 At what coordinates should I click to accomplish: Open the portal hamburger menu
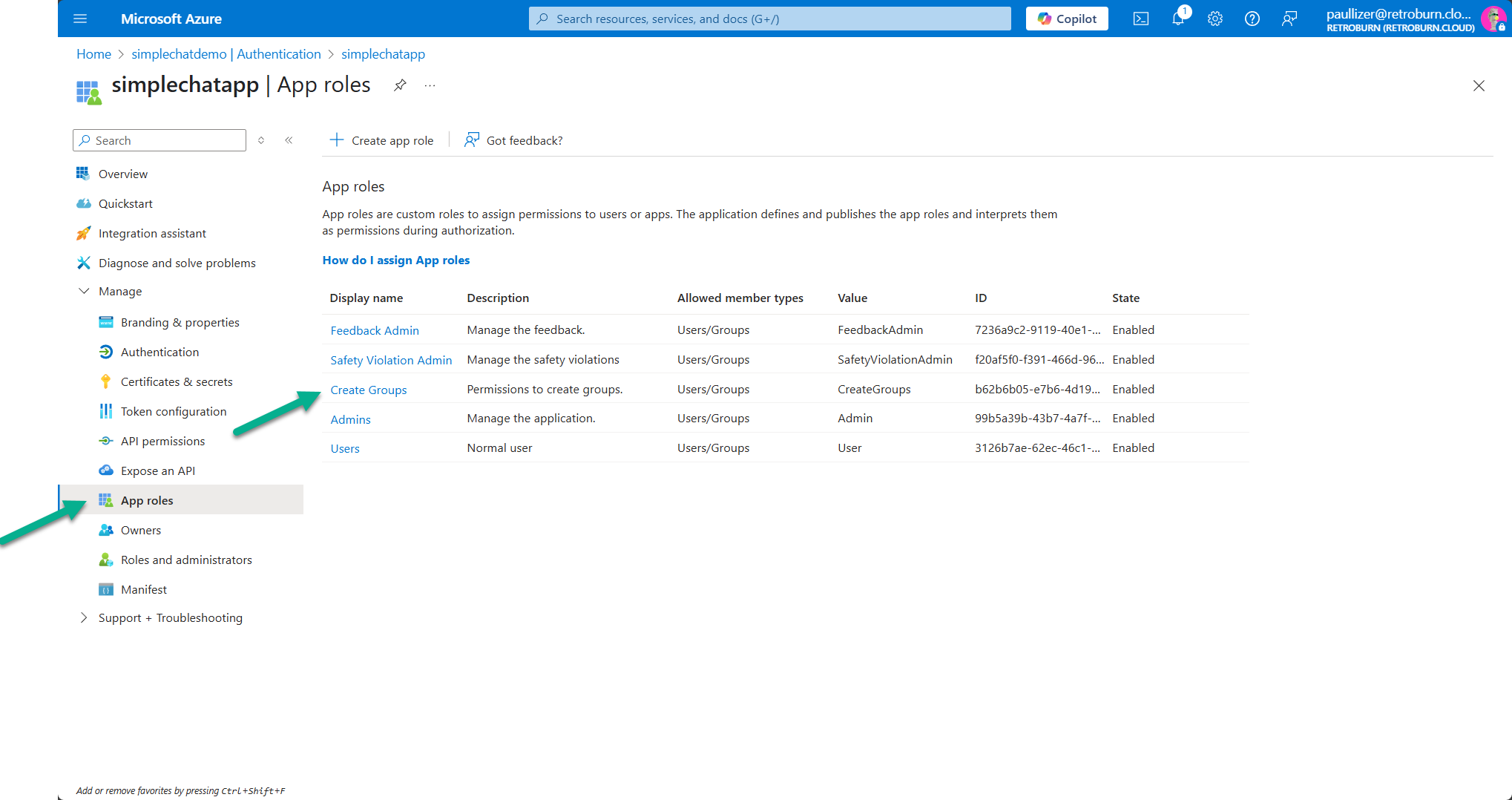point(81,19)
